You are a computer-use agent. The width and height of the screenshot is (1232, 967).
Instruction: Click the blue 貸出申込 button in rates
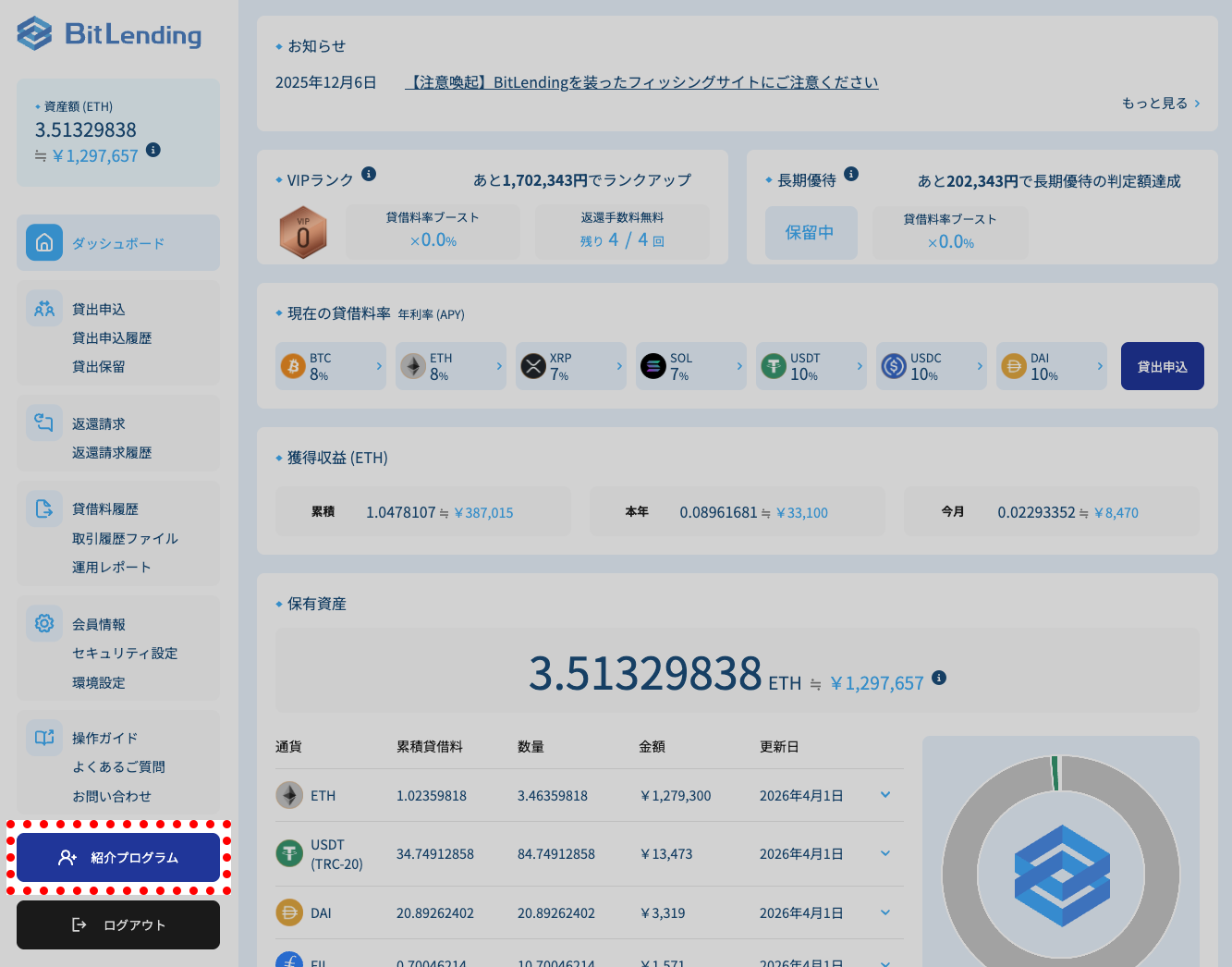tap(1163, 366)
